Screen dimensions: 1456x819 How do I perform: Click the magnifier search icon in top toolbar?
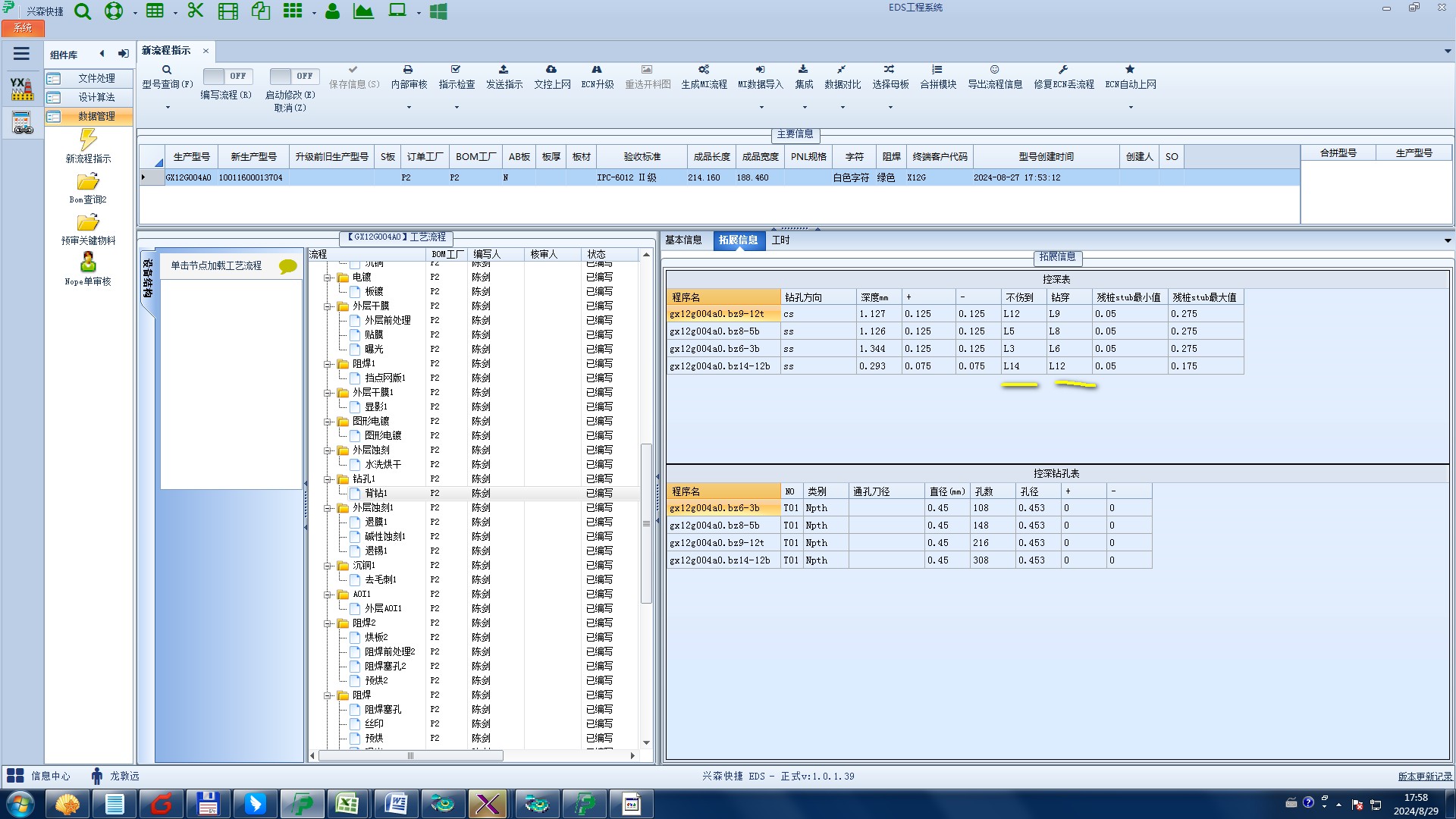tap(83, 11)
